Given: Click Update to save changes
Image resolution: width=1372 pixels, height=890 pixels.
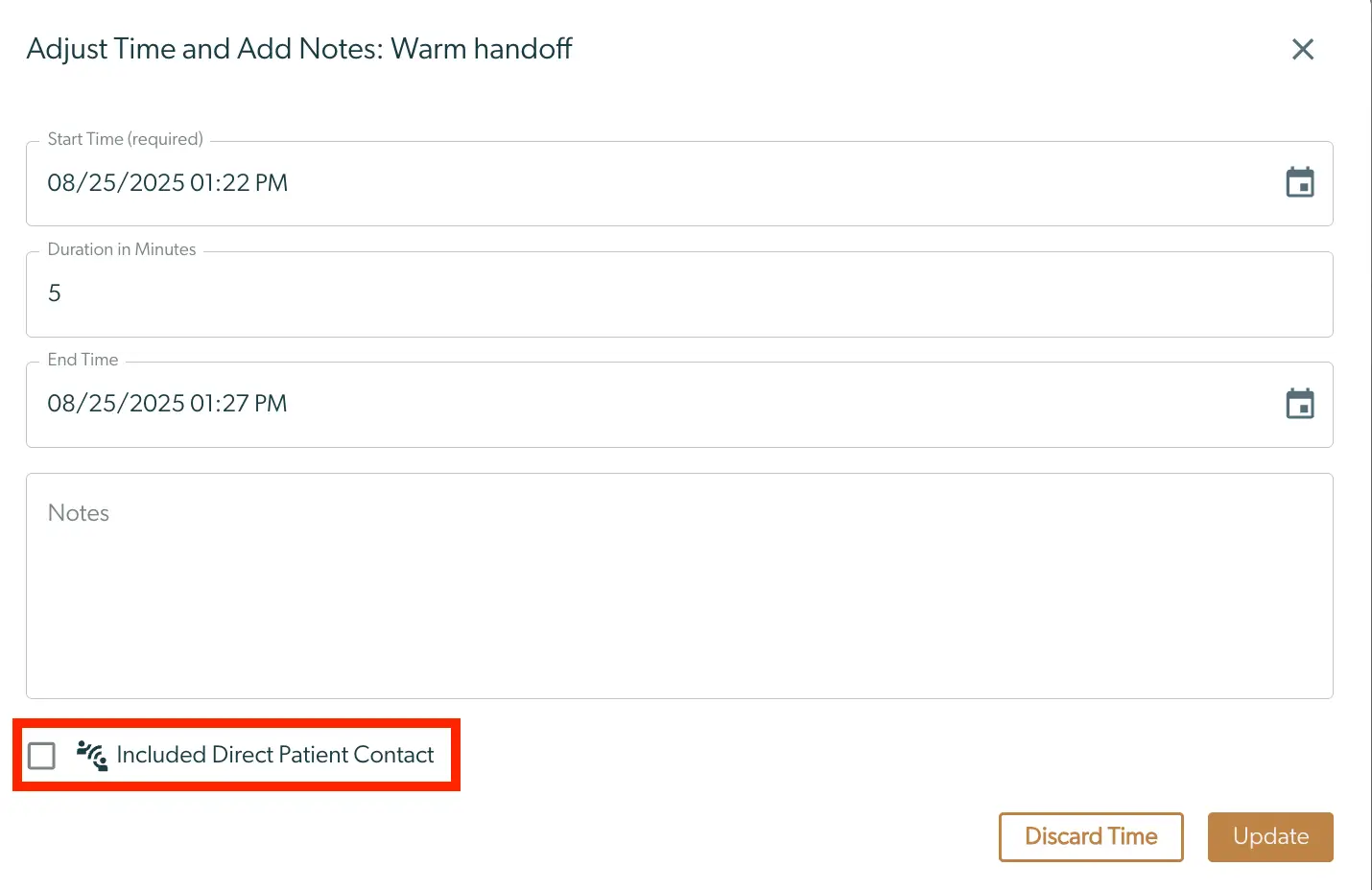Looking at the screenshot, I should pyautogui.click(x=1269, y=836).
